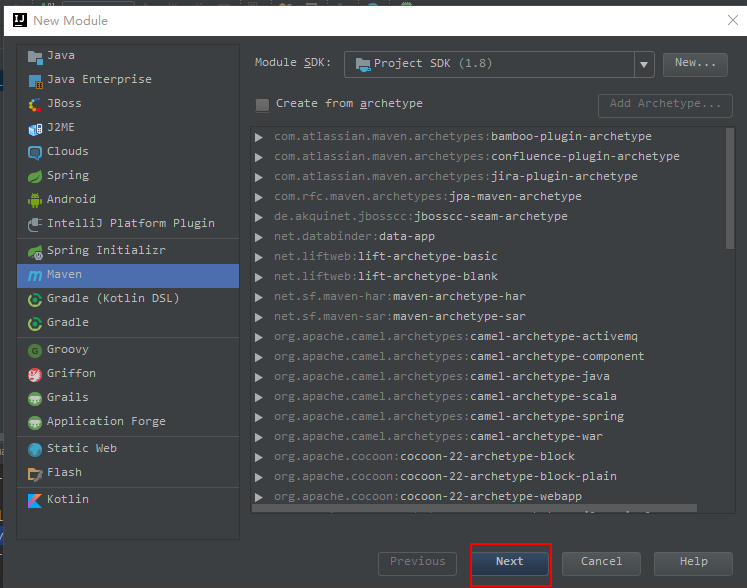The width and height of the screenshot is (747, 588).
Task: Open the Module SDK dropdown arrow
Action: tap(644, 64)
